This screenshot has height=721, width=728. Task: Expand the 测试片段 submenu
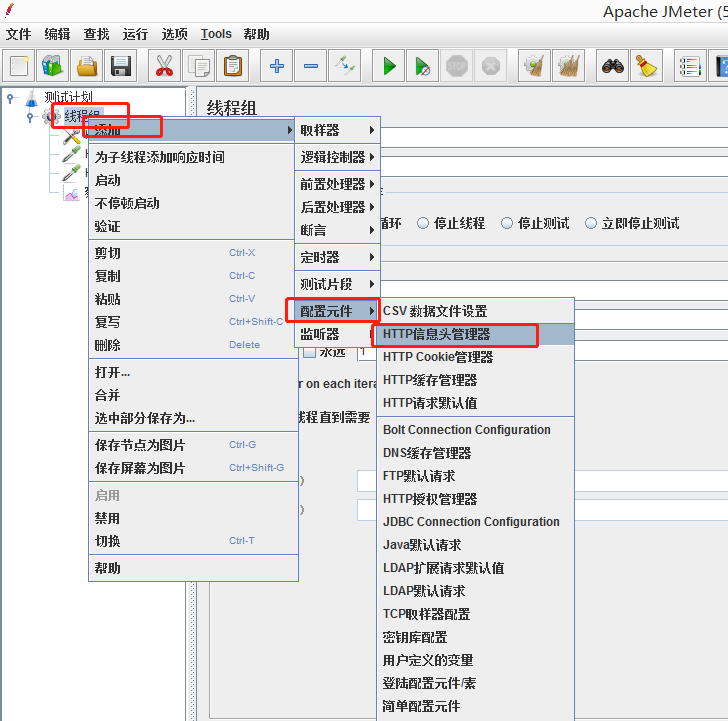(338, 284)
